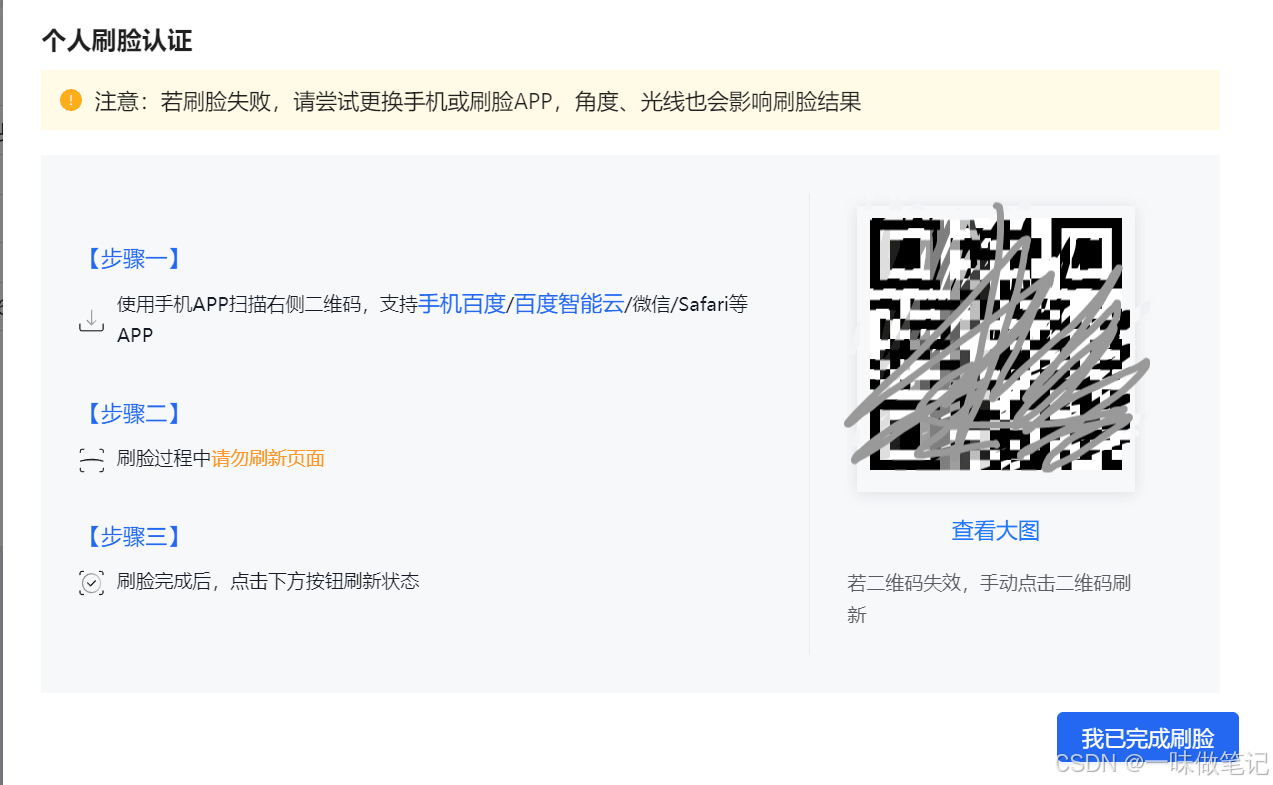The width and height of the screenshot is (1273, 785).
Task: Click the face scan icon beside step two
Action: pyautogui.click(x=91, y=460)
